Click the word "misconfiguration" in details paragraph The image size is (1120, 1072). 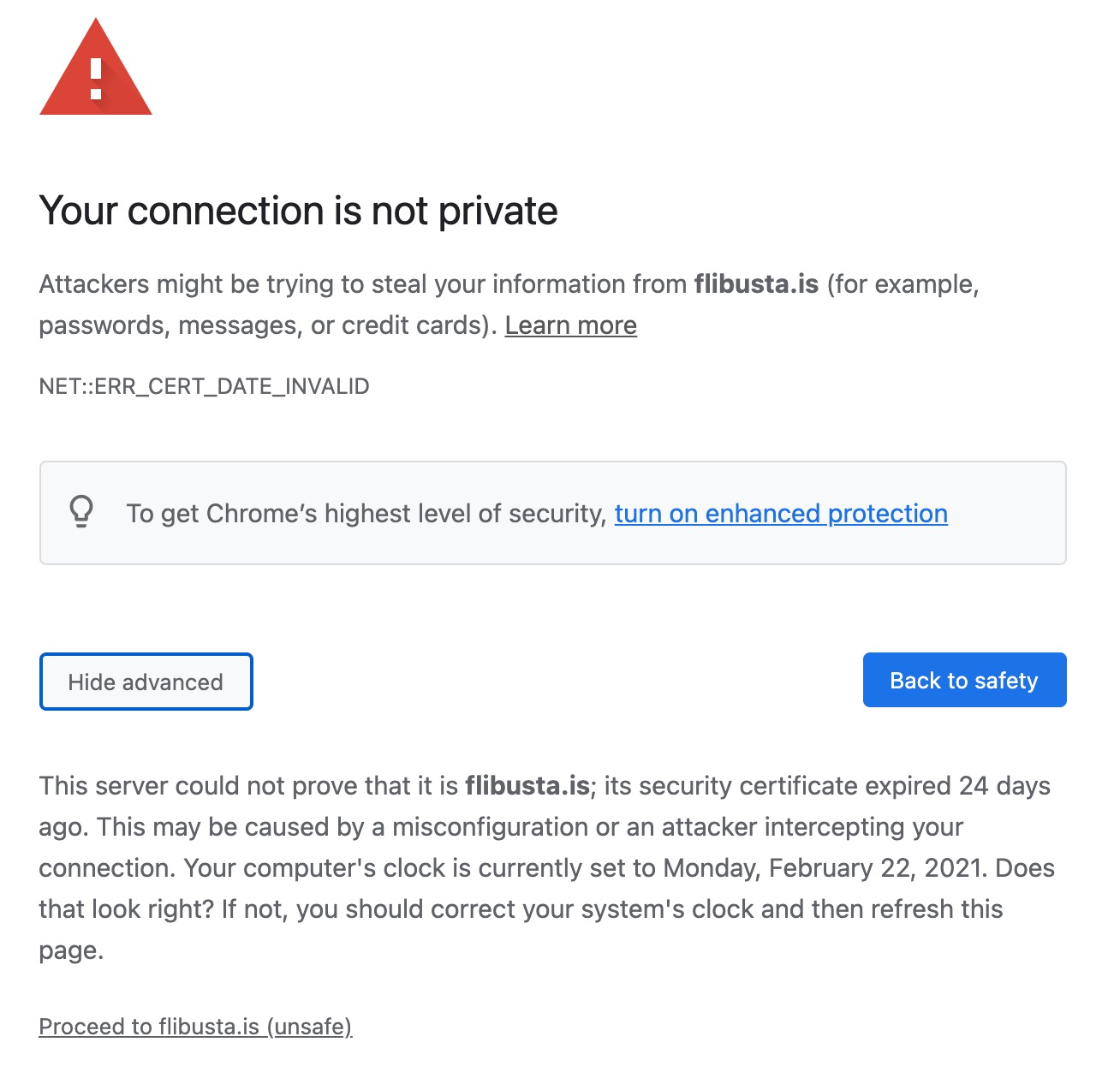491,826
